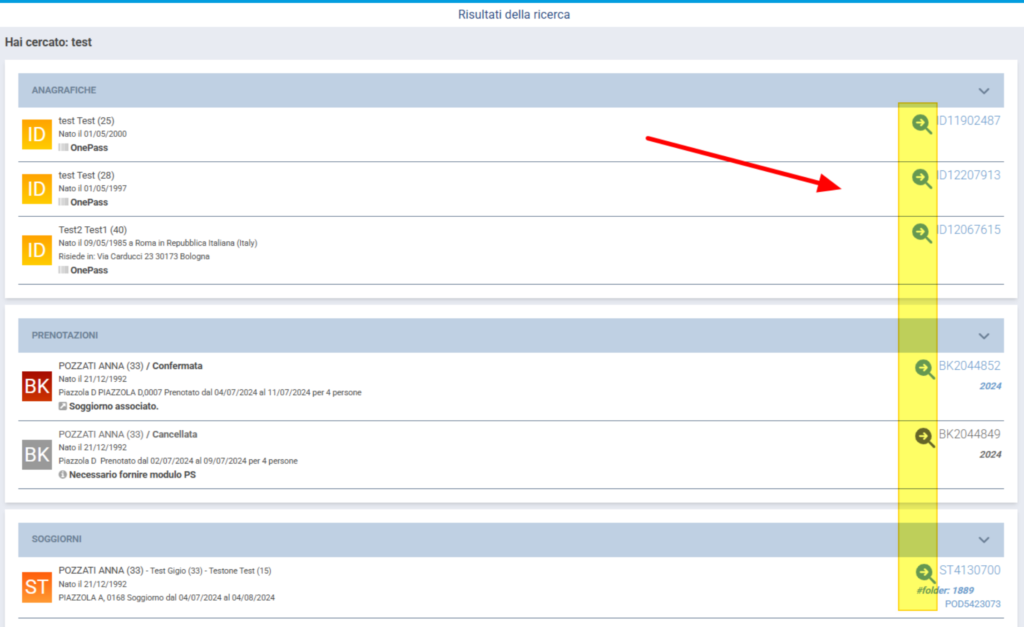This screenshot has width=1024, height=627.
Task: Click yellow ID badge of Test2 Test1
Action: 37,250
